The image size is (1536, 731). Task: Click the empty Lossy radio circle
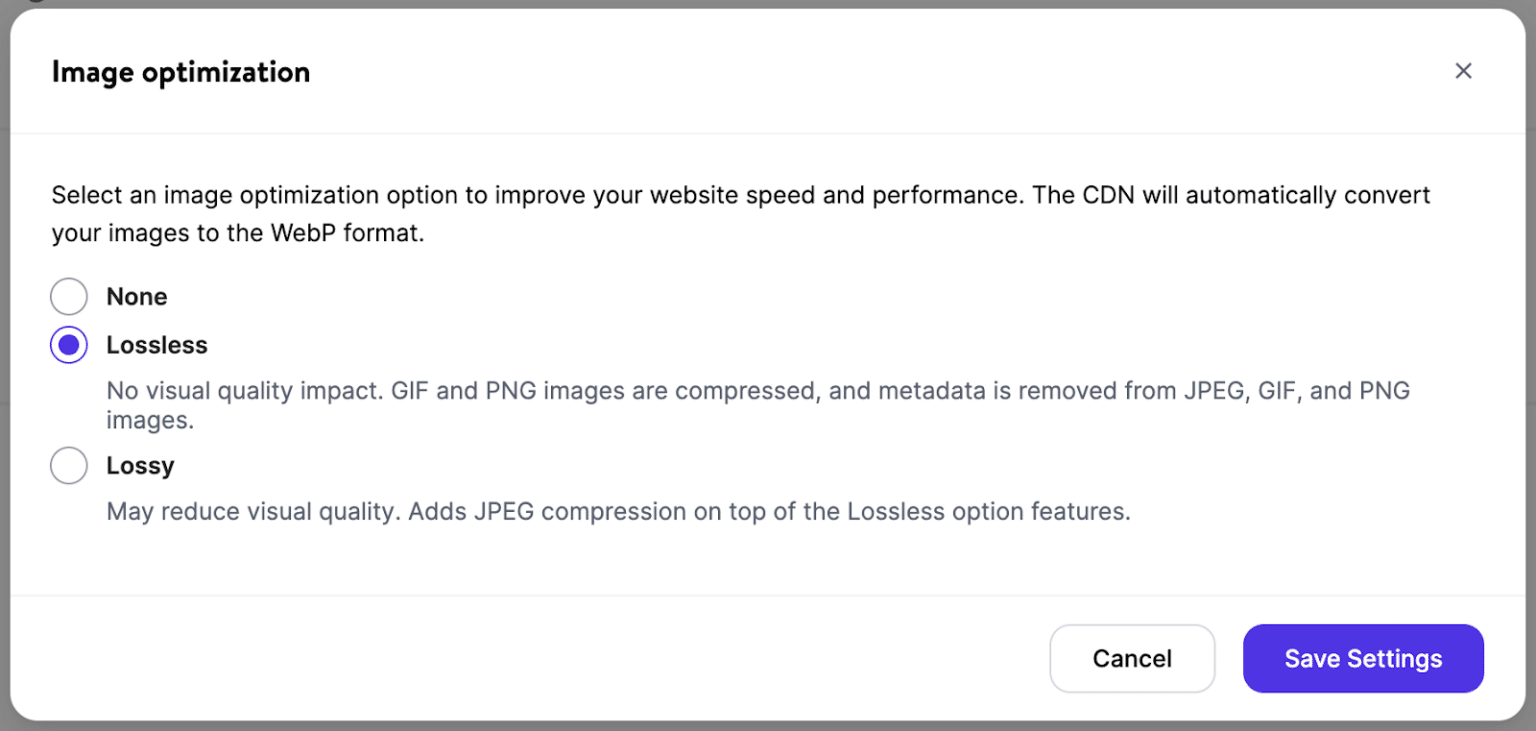(68, 465)
